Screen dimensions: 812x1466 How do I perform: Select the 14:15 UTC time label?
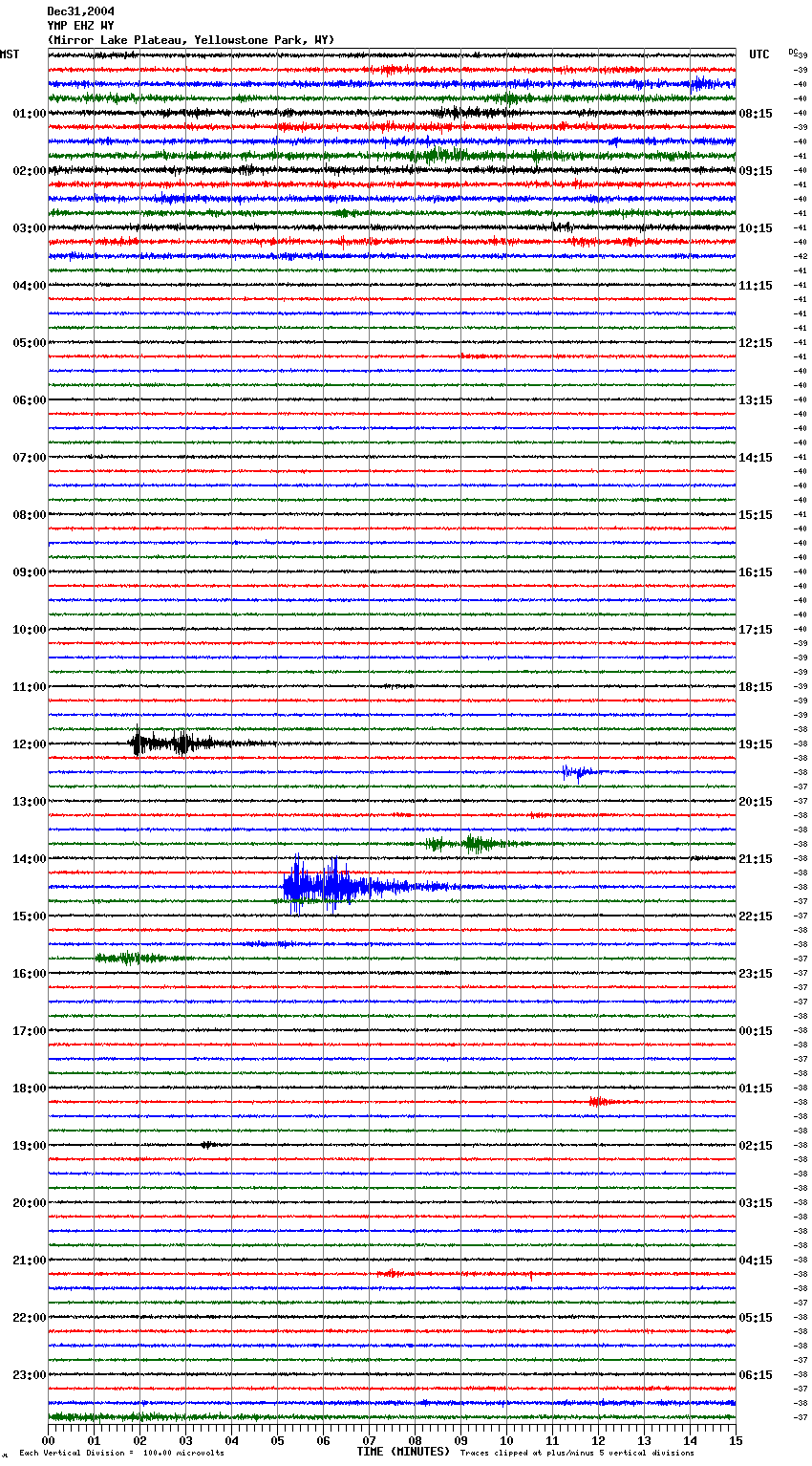[756, 458]
